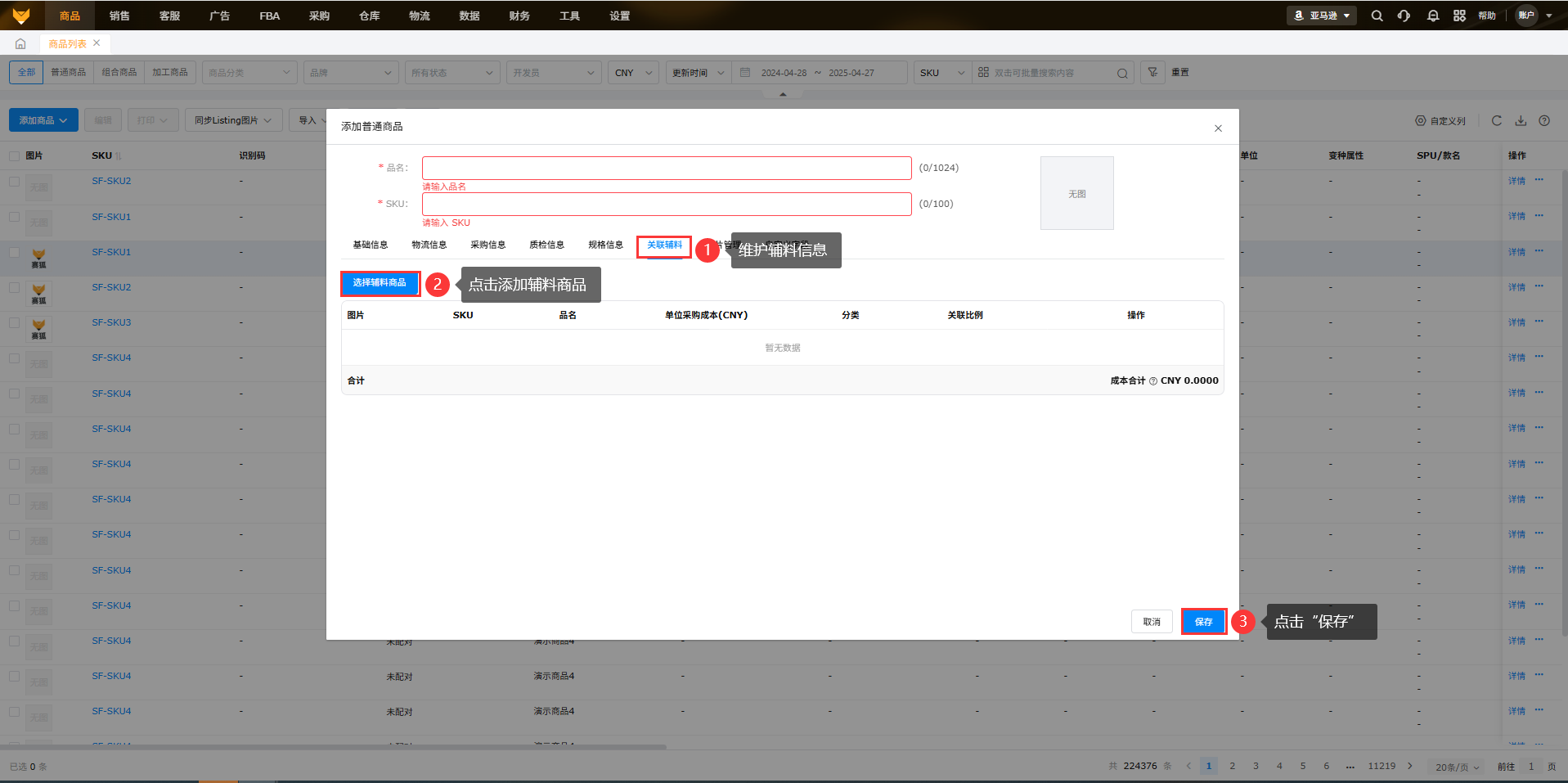Open the 仓库 menu
This screenshot has width=1568, height=783.
click(x=369, y=16)
